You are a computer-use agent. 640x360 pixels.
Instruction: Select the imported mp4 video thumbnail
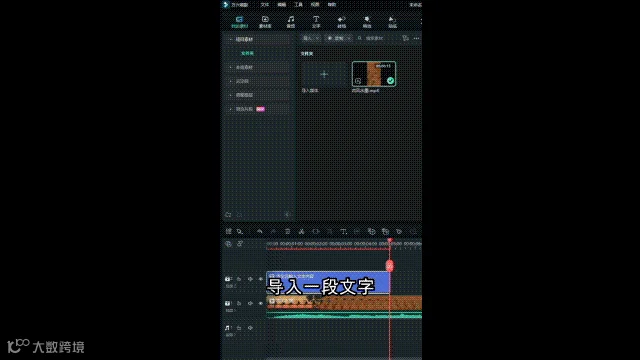coord(374,74)
